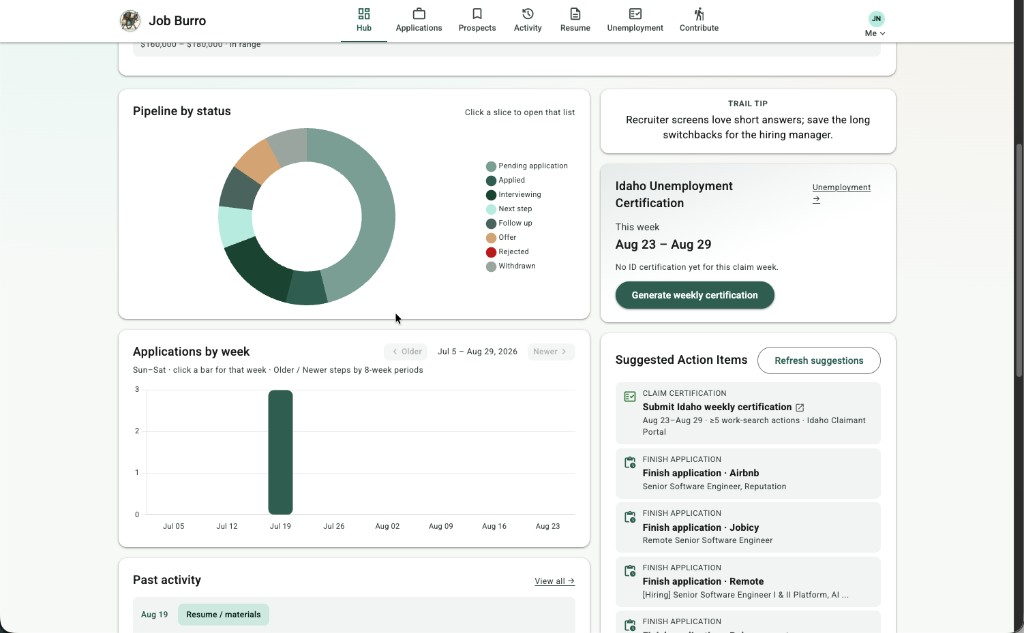
Task: Click Refresh suggestions button
Action: pos(818,361)
